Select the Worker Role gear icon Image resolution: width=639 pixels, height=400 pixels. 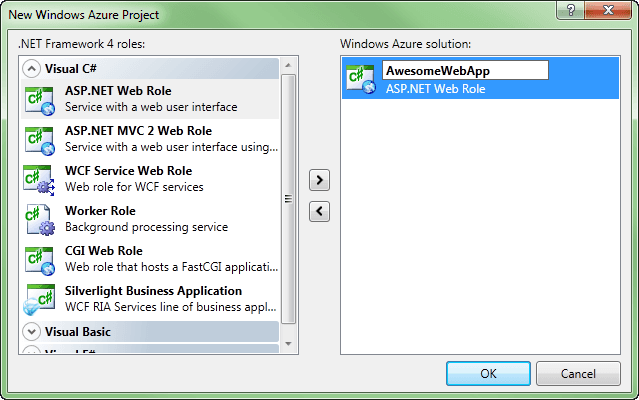[39, 219]
